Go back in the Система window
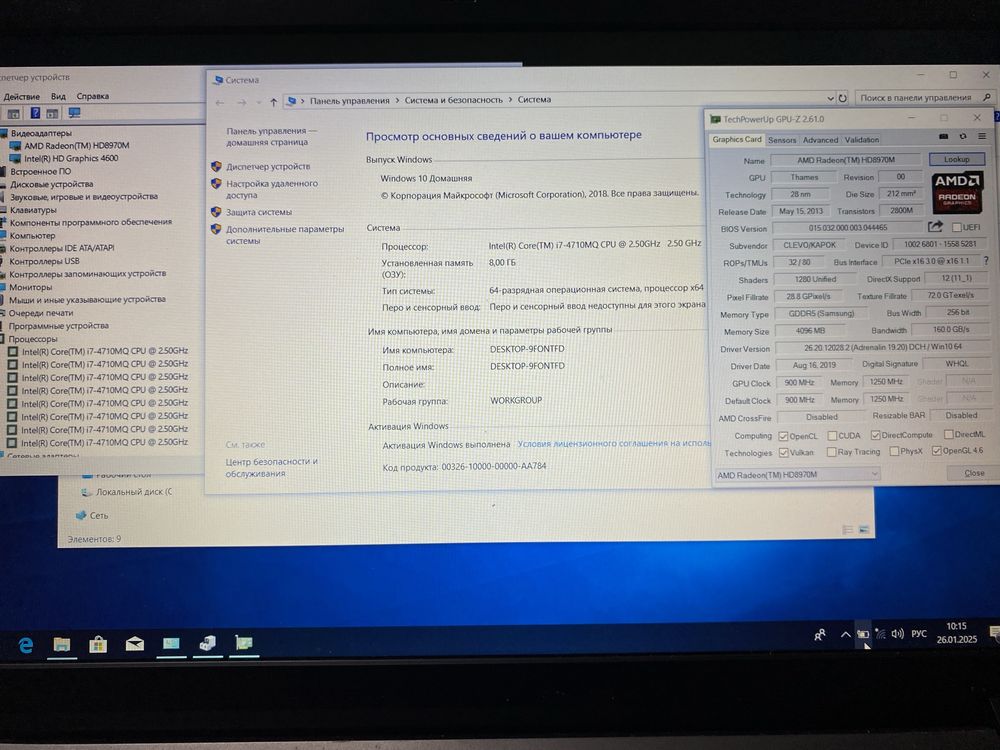Screen dimensions: 1000x750 coord(220,102)
